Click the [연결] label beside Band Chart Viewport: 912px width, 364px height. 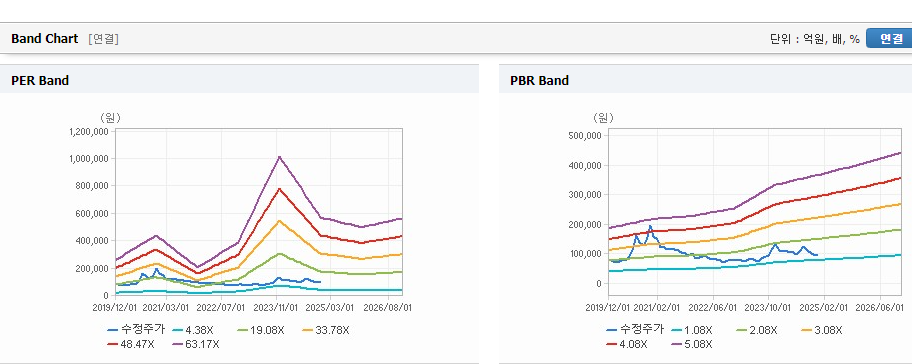tap(104, 39)
